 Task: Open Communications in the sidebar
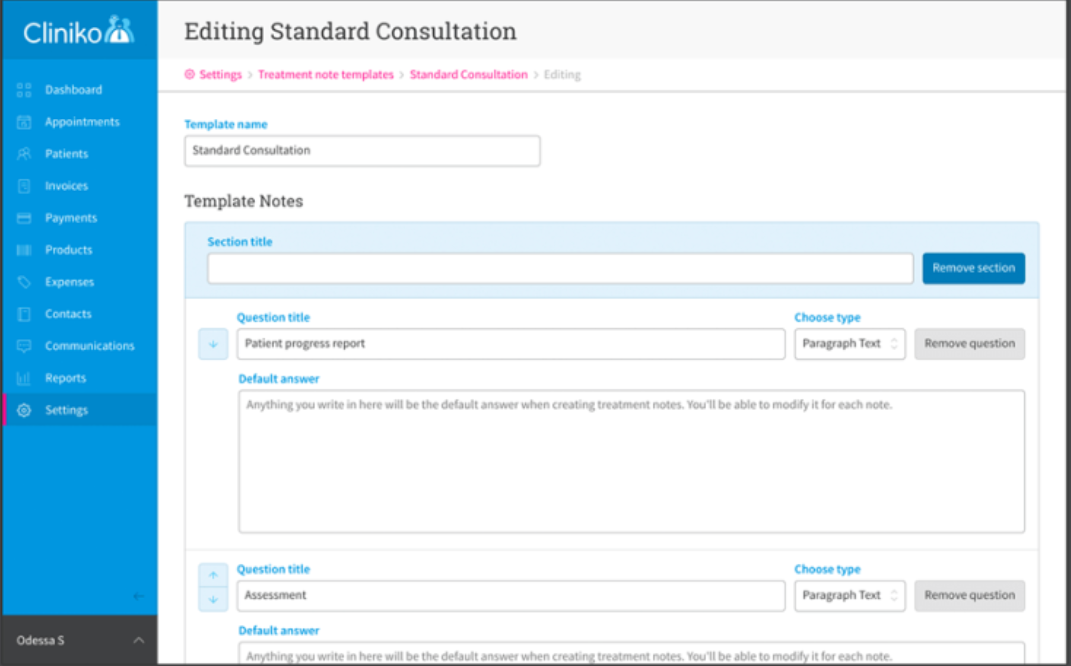click(x=89, y=346)
